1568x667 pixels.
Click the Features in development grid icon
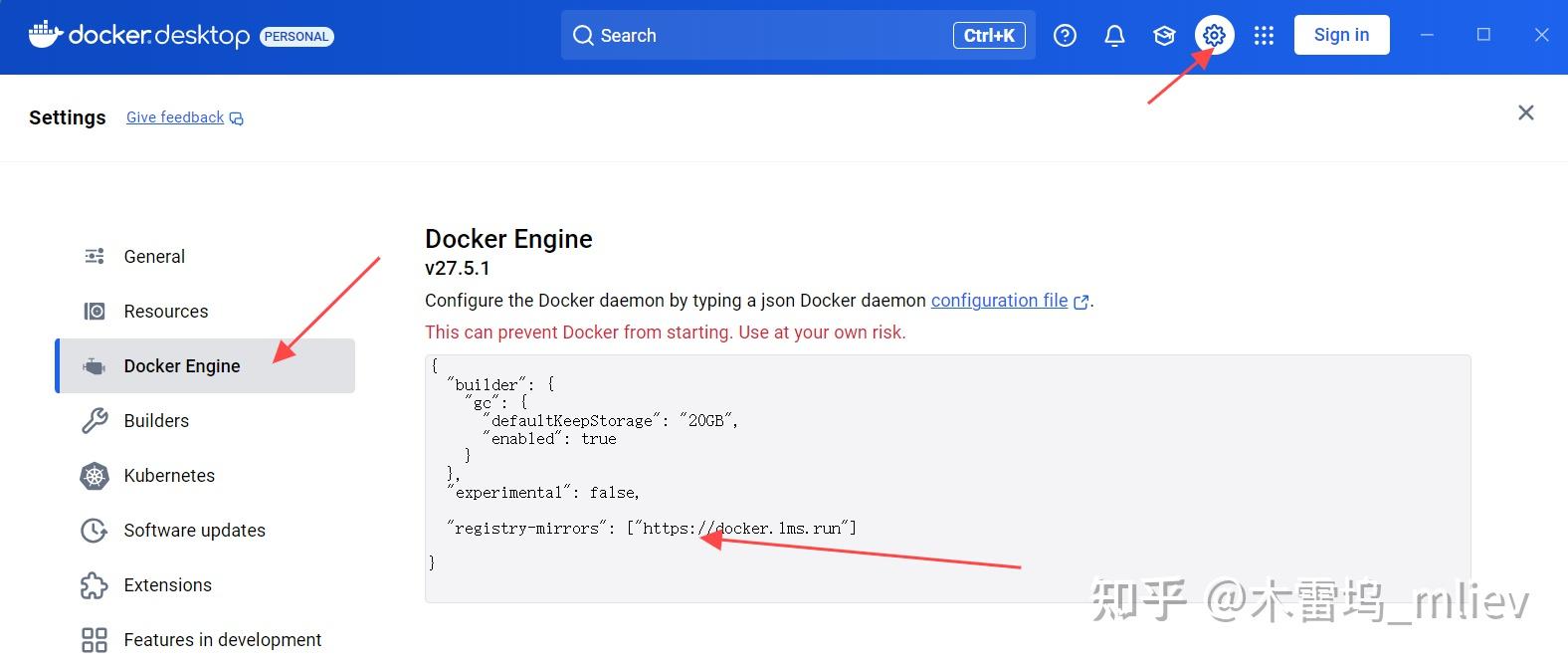point(95,640)
